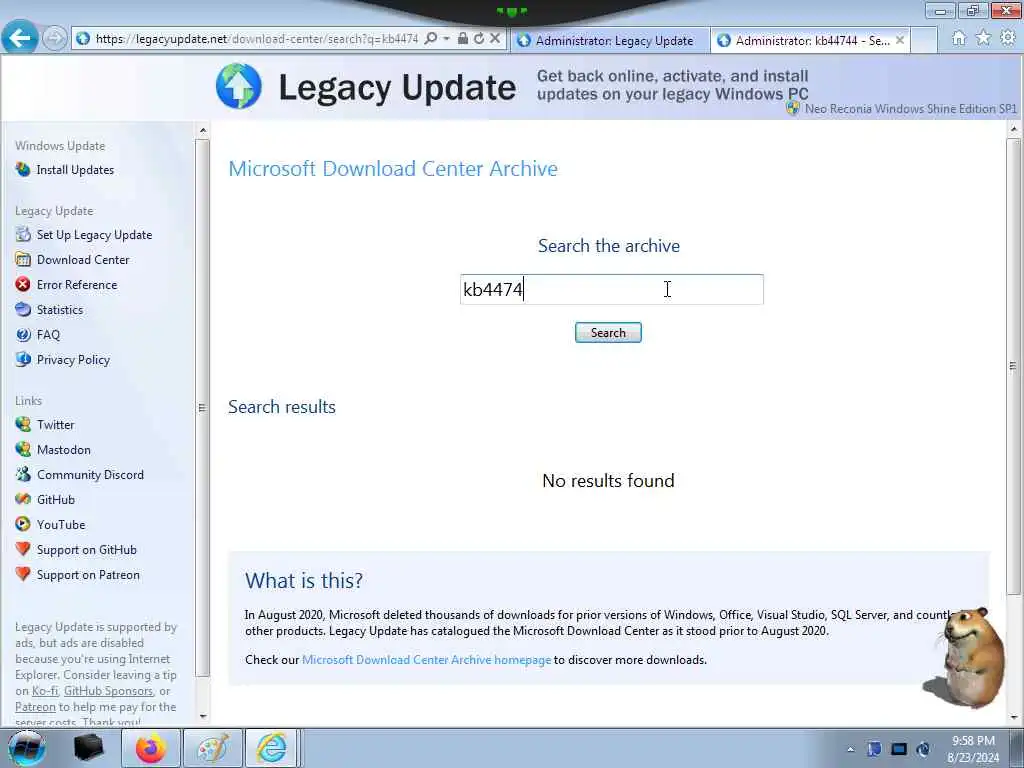Click the Support on GitHub heart icon
Viewport: 1024px width, 768px height.
tap(23, 549)
